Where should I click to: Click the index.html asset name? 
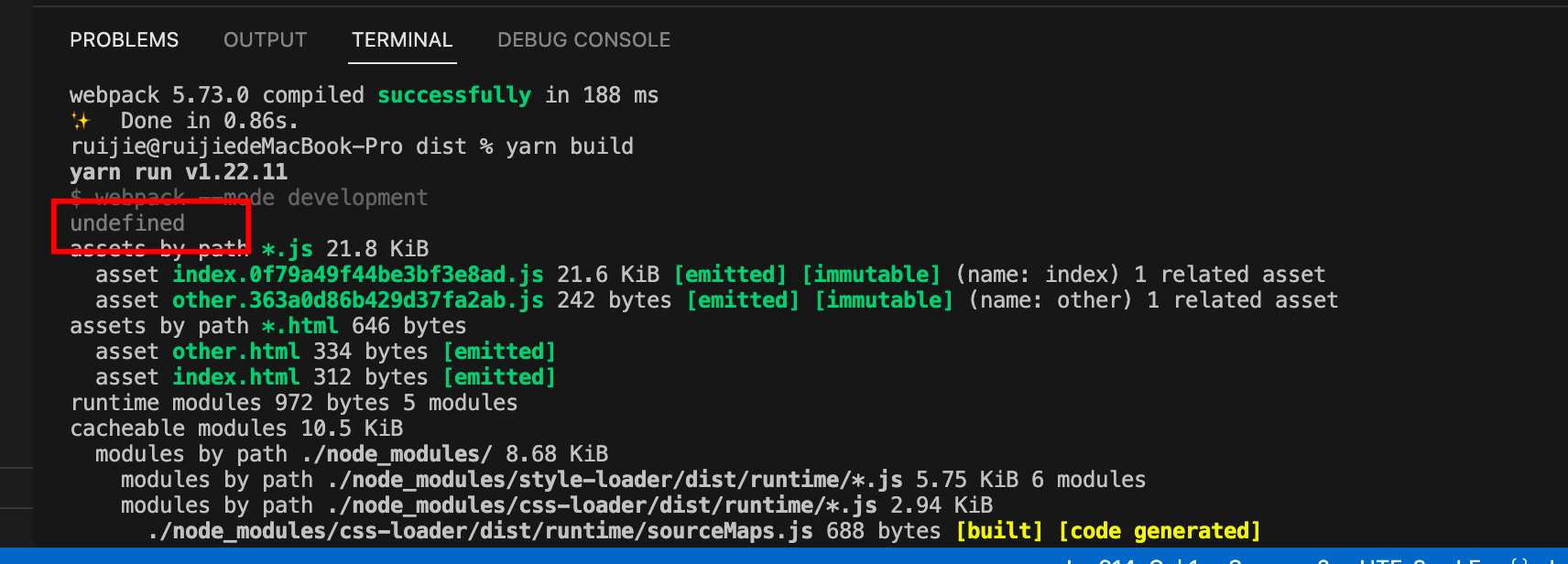coord(236,377)
